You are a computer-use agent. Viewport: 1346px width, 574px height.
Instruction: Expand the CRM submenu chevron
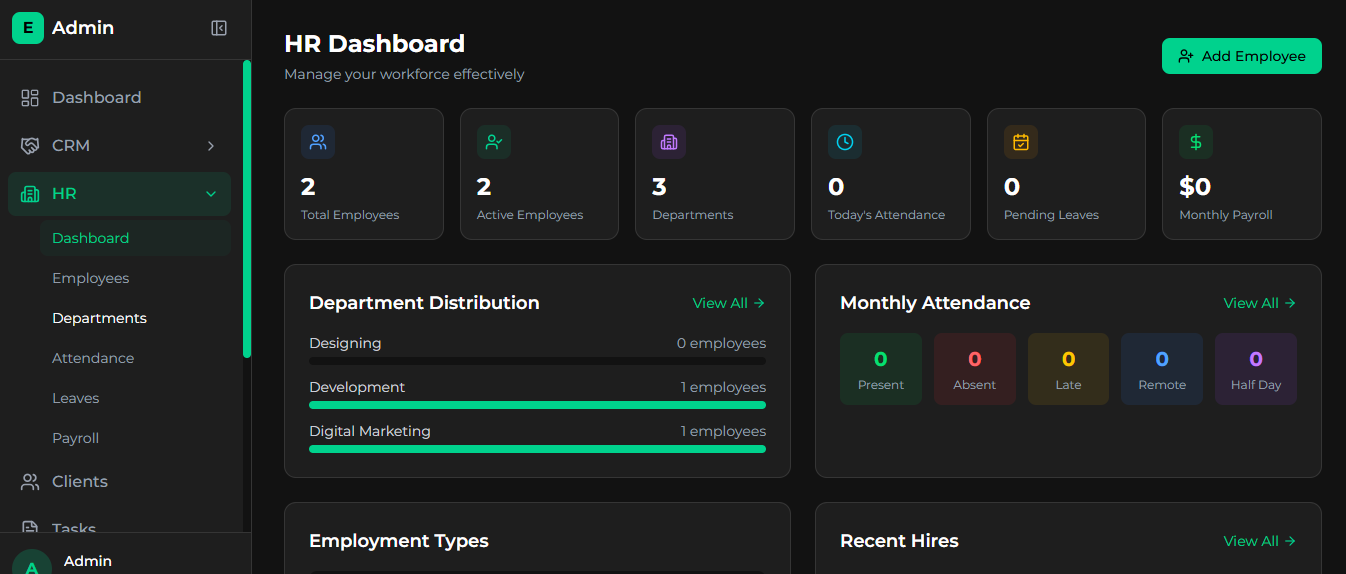click(211, 146)
